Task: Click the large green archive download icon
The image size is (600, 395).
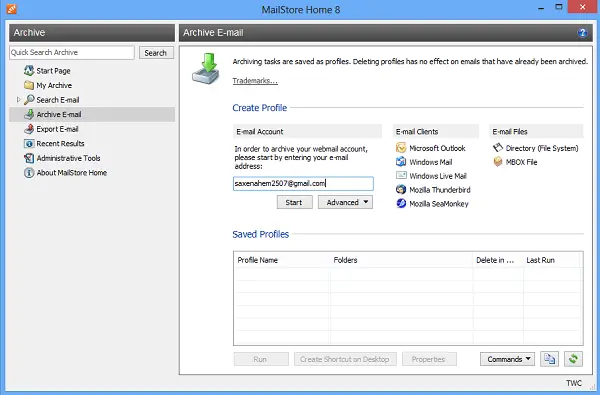Action: (205, 69)
